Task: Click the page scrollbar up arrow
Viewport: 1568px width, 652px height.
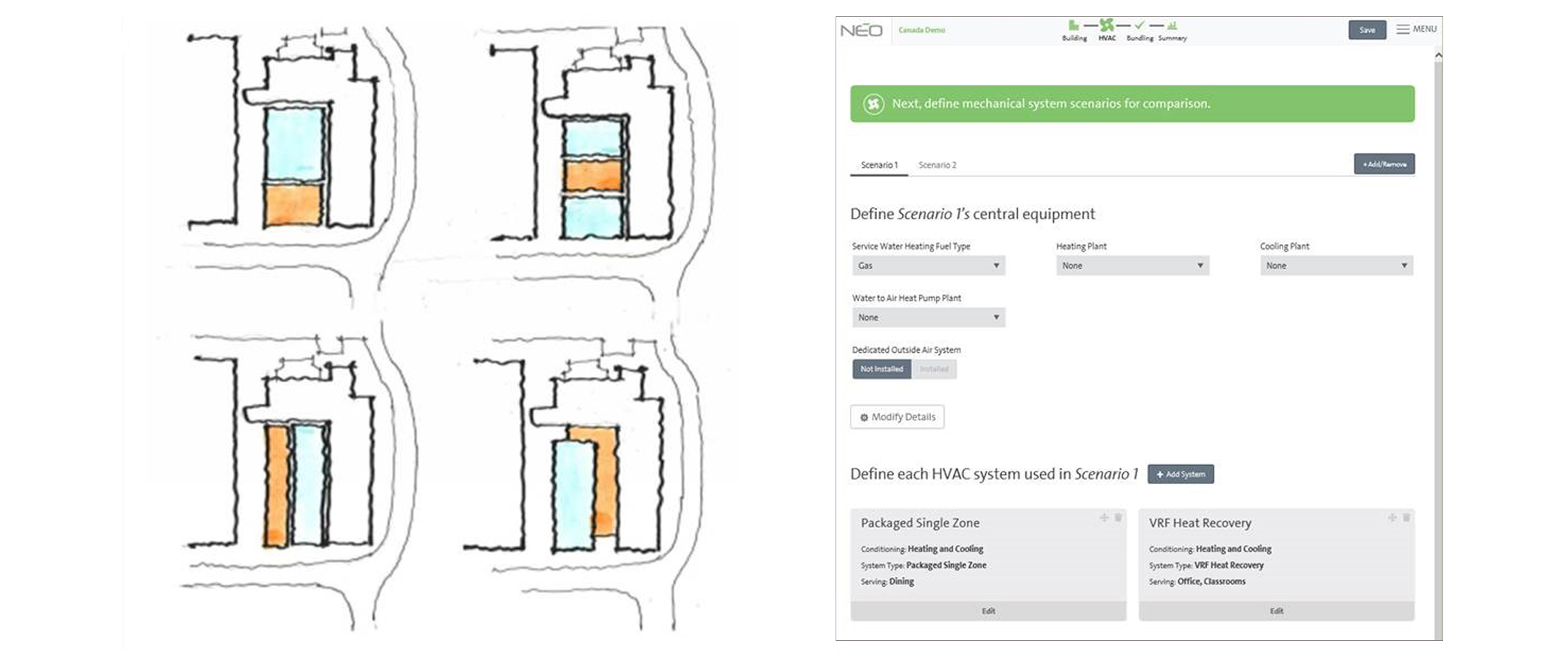Action: (x=1438, y=56)
